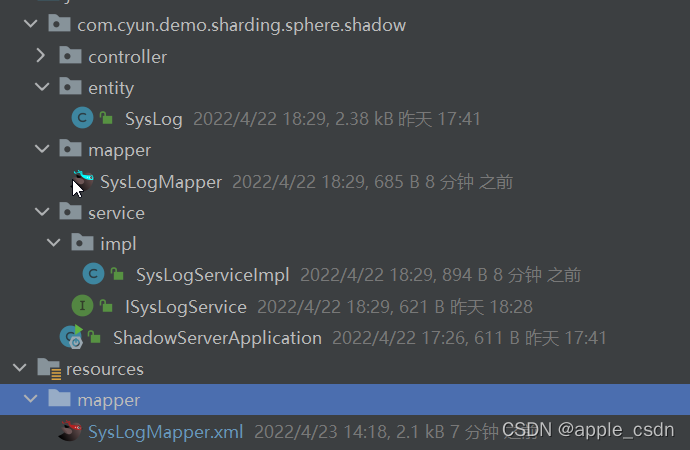Click the controller package folder icon

coord(70,55)
